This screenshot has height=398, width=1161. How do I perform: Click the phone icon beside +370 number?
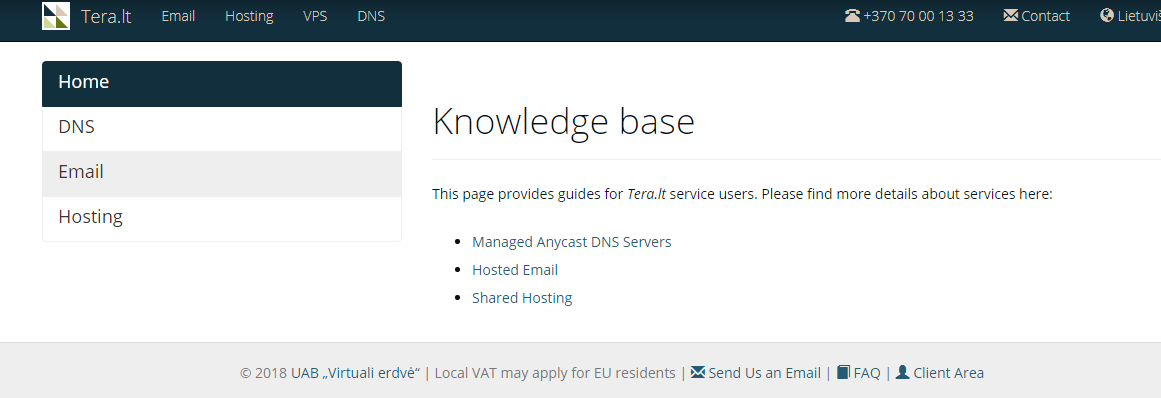pos(852,16)
